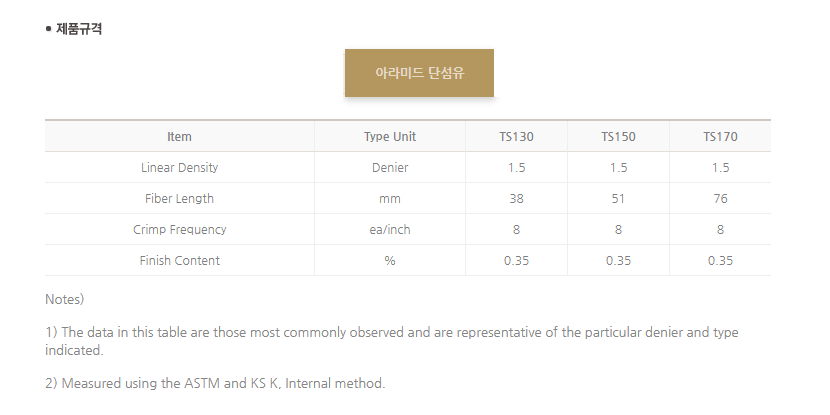The height and width of the screenshot is (415, 830).
Task: Click the mm unit cell
Action: click(390, 199)
